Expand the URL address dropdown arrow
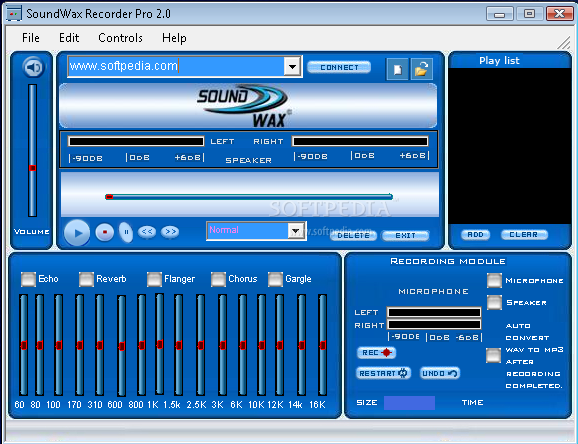The height and width of the screenshot is (444, 578). 292,67
